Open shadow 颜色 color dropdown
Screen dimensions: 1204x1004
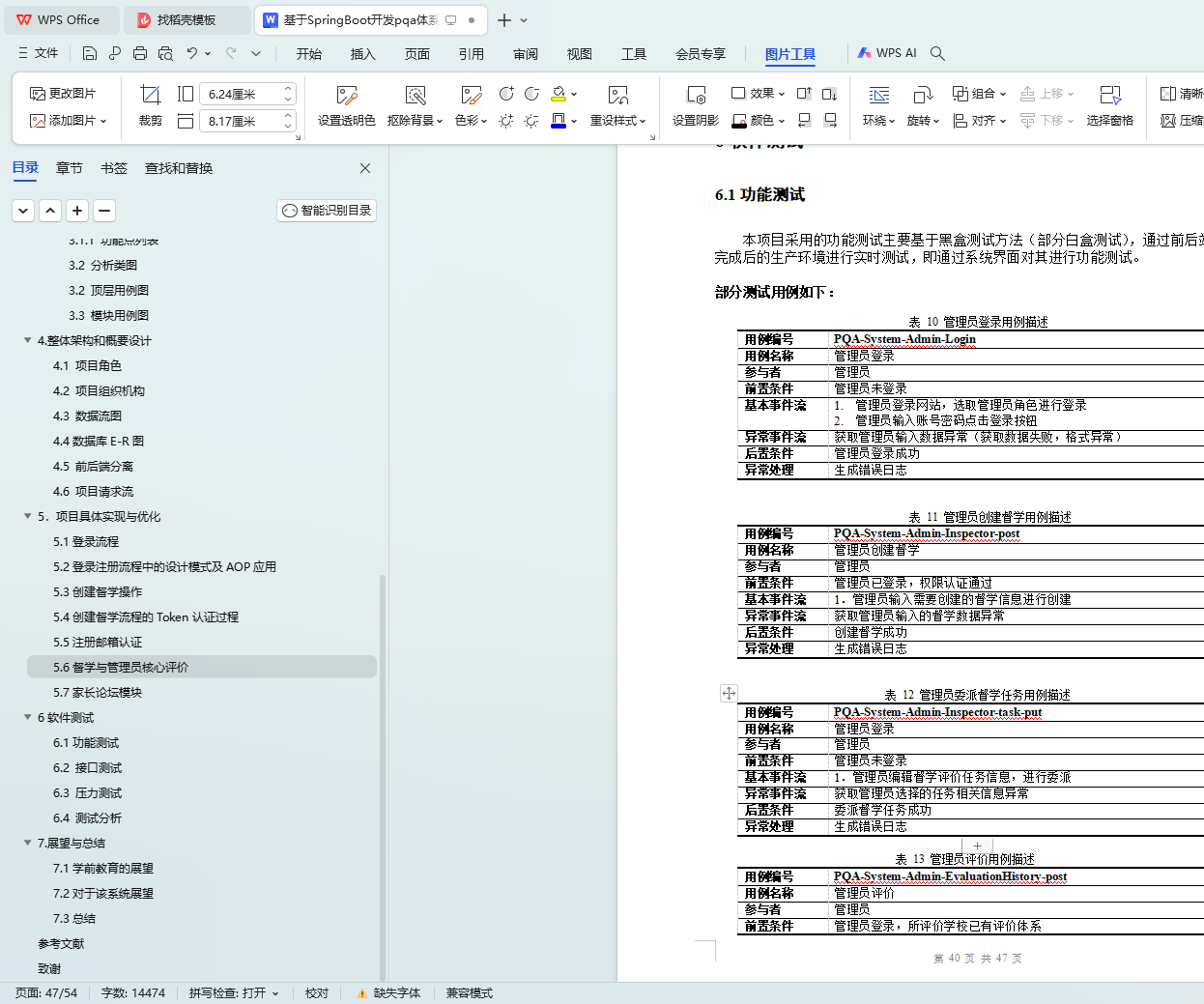pyautogui.click(x=759, y=121)
